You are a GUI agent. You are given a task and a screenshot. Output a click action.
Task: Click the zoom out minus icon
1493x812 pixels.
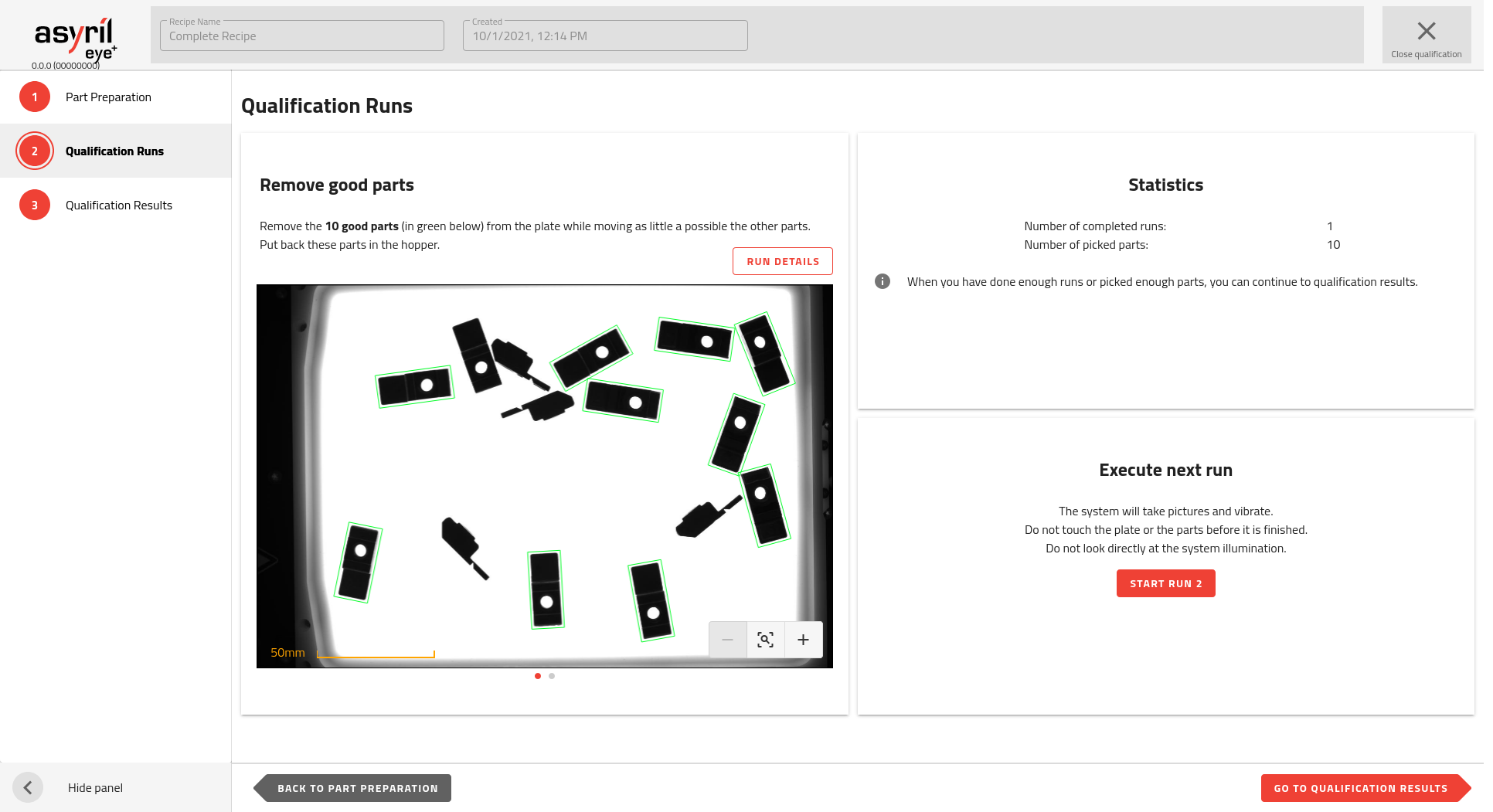(727, 640)
